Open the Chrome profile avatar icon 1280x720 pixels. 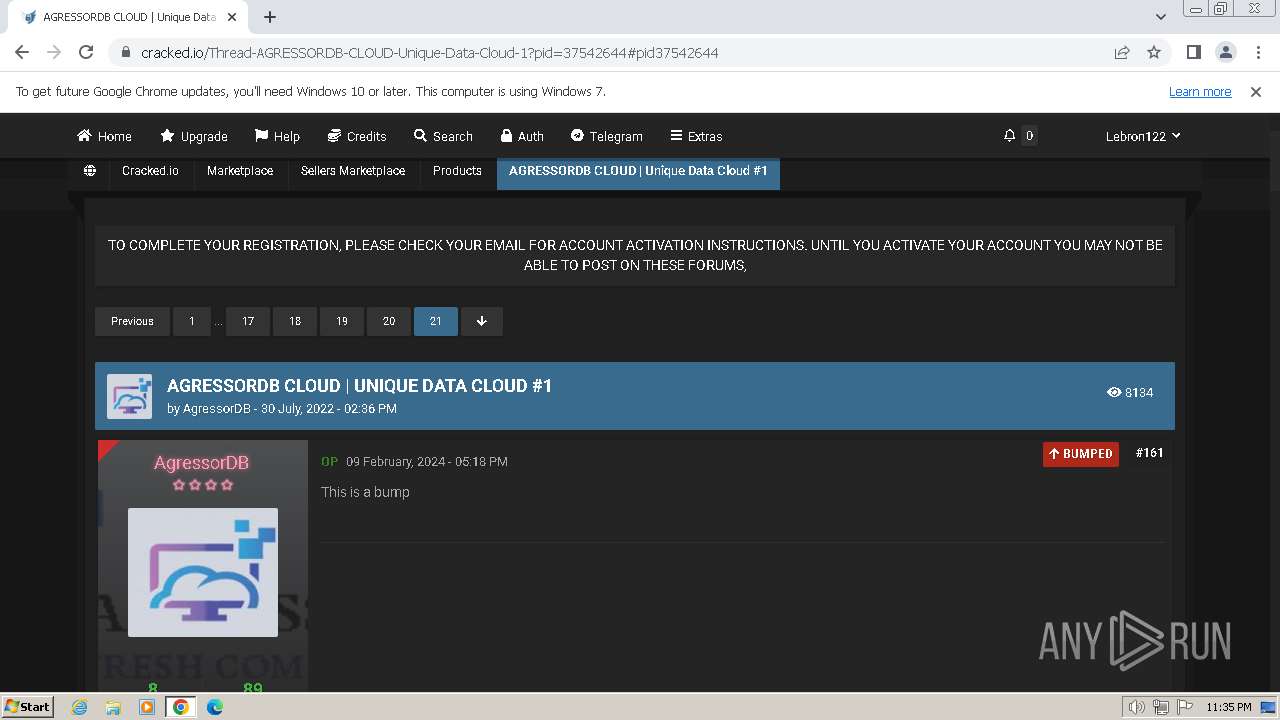point(1225,52)
